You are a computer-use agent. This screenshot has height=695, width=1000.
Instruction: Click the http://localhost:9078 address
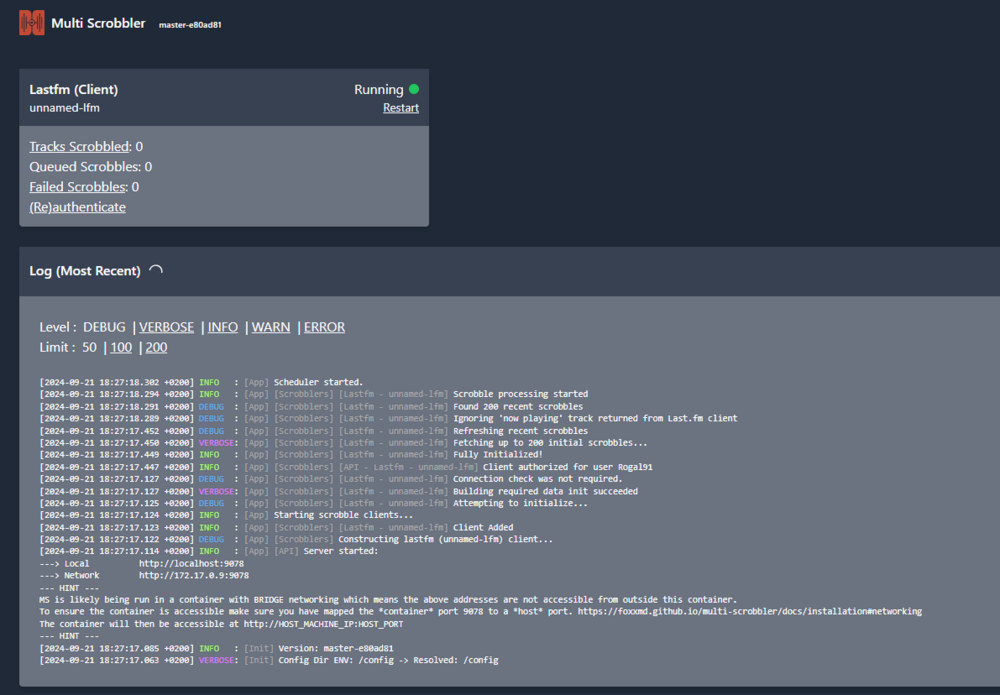coord(191,564)
